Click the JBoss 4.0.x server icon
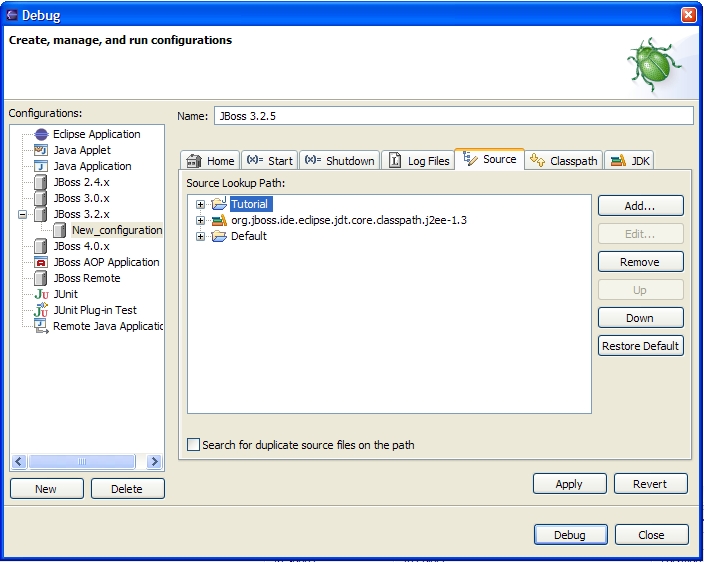Image resolution: width=704 pixels, height=562 pixels. 41,246
